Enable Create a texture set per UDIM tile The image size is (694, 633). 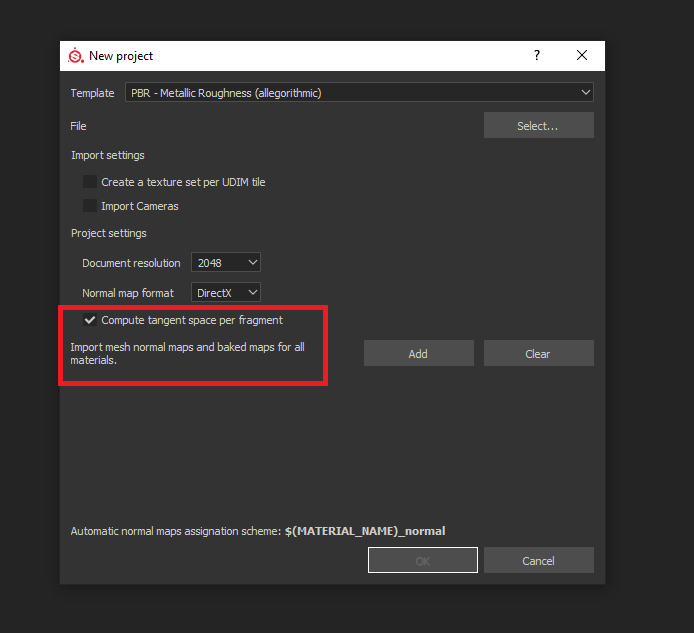click(x=90, y=181)
